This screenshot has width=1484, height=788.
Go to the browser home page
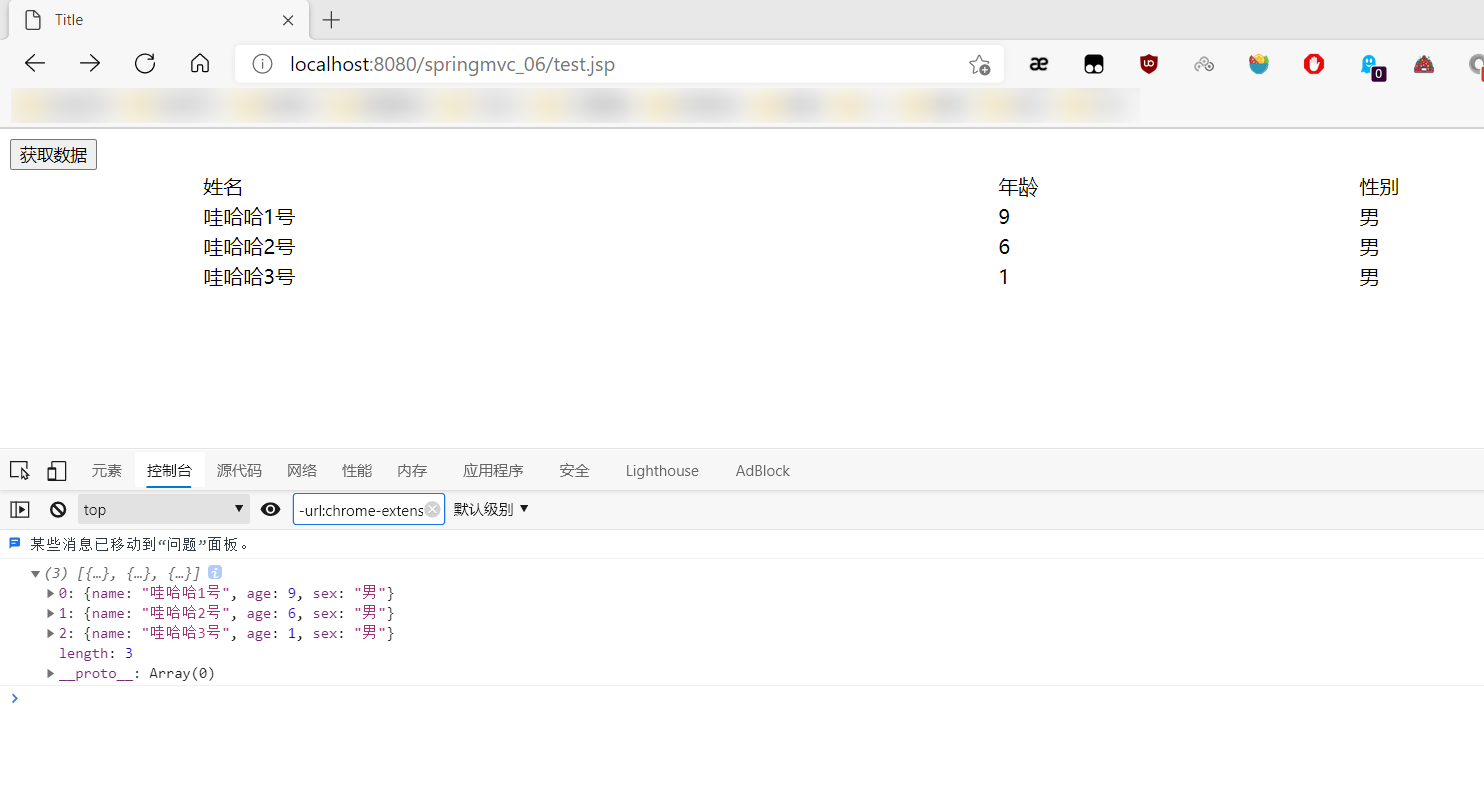(200, 64)
